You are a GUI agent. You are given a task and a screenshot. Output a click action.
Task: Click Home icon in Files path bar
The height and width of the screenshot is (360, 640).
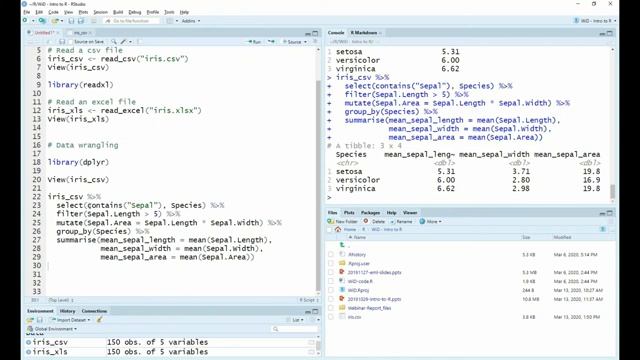(338, 229)
